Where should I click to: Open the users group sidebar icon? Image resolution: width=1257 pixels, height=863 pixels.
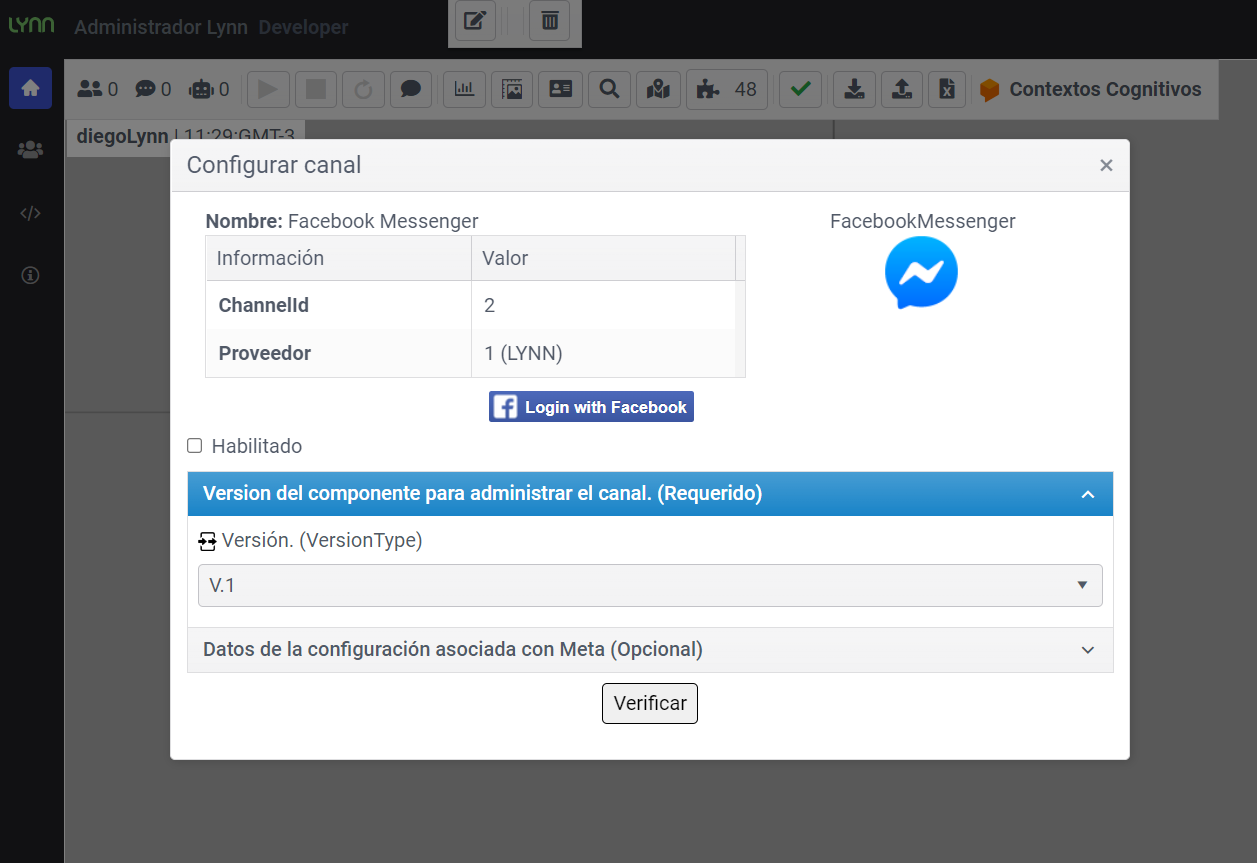click(x=30, y=150)
